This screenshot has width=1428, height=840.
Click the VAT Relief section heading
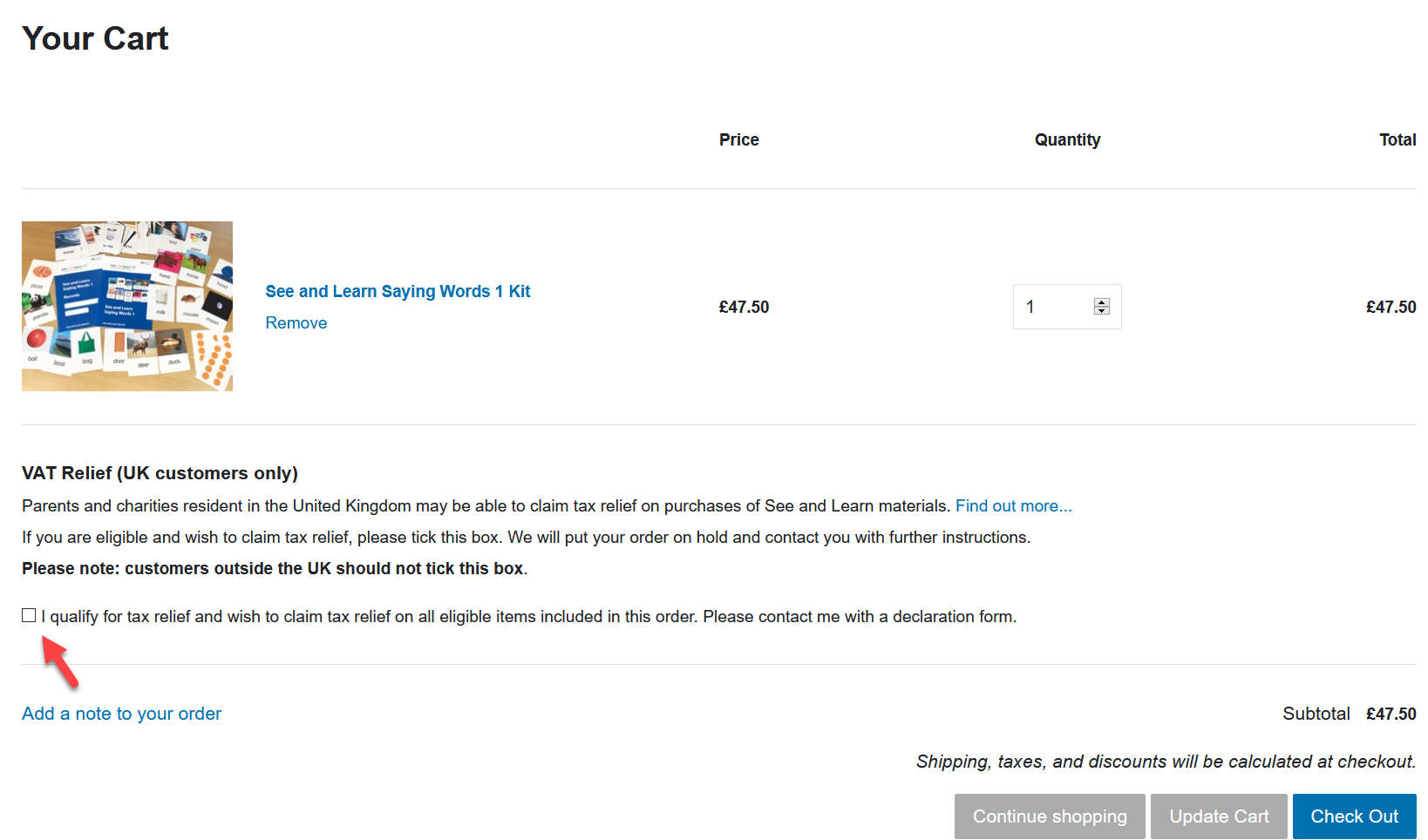tap(160, 473)
